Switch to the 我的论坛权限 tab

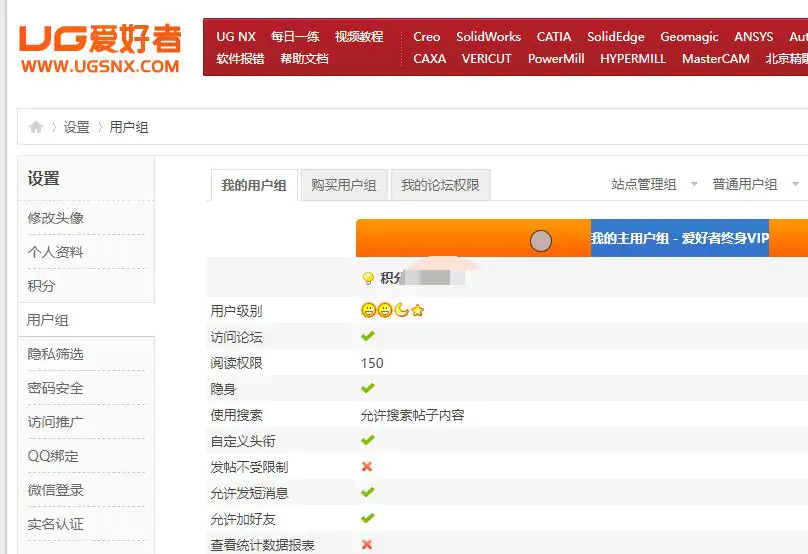click(x=441, y=185)
